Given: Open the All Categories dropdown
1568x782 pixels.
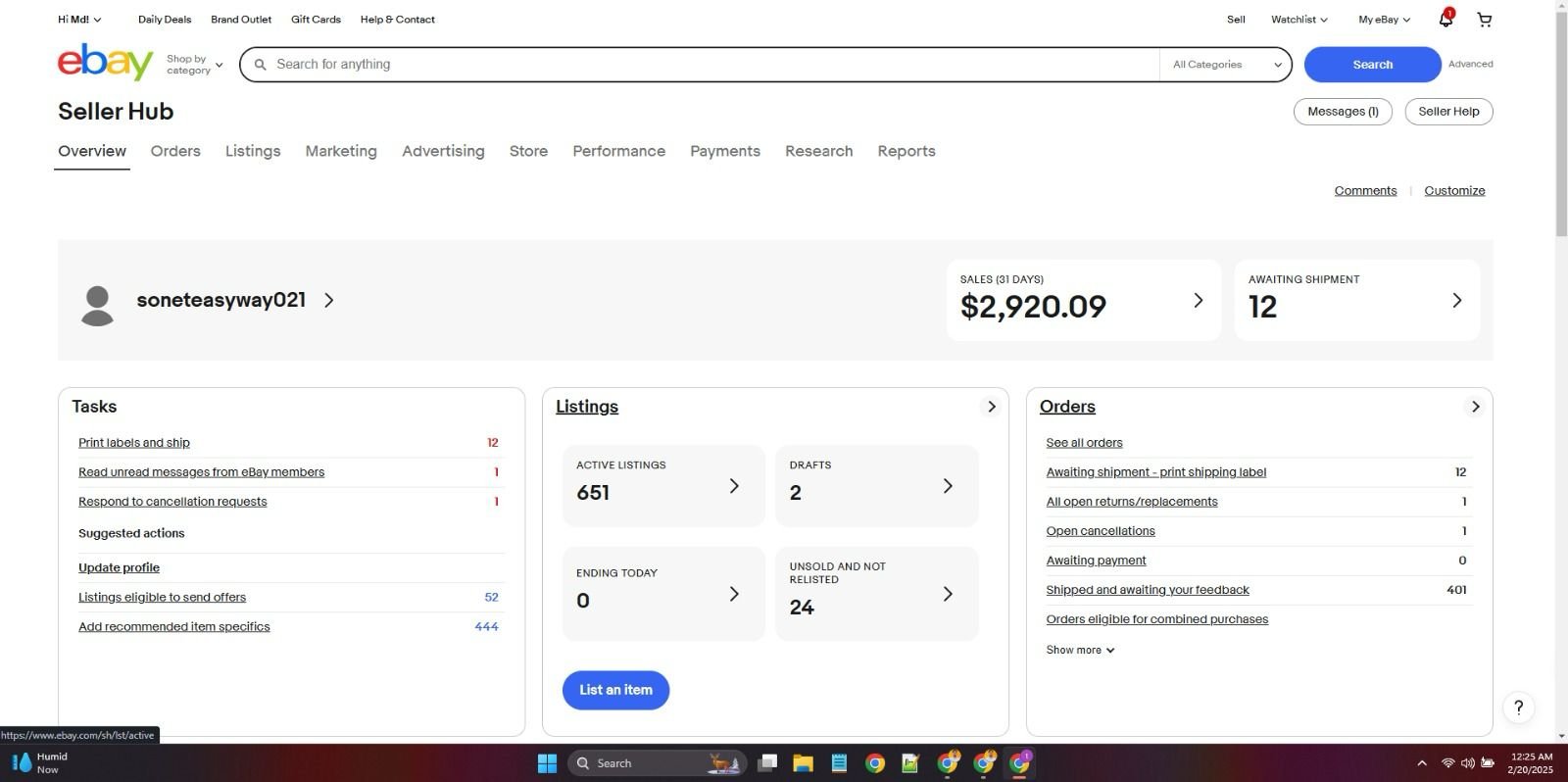Looking at the screenshot, I should pyautogui.click(x=1227, y=65).
